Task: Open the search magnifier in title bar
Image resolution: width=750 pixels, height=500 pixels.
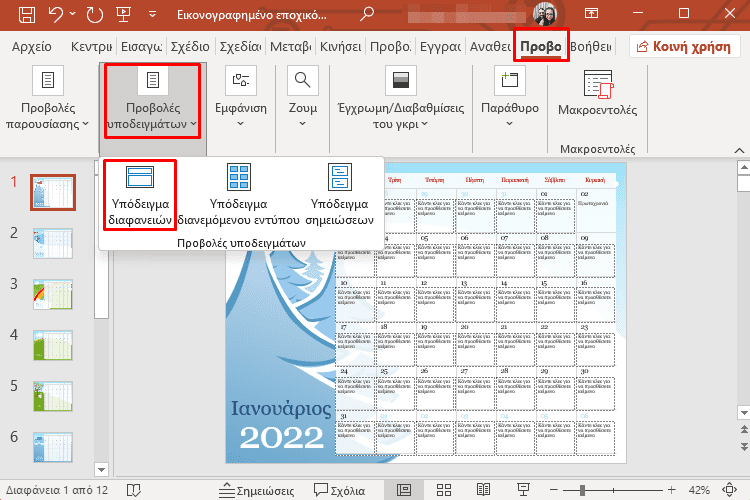Action: 367,14
